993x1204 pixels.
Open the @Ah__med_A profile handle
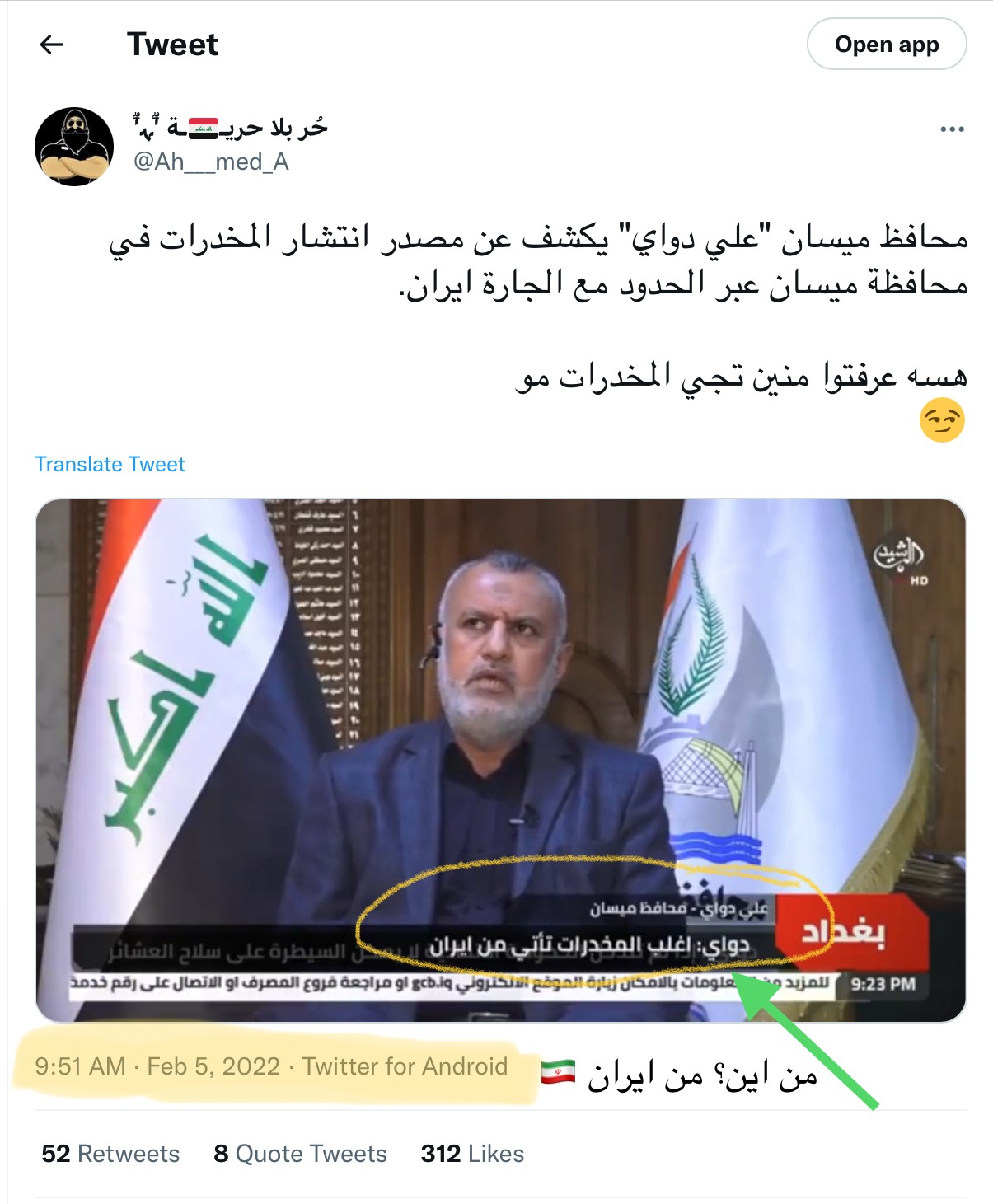pyautogui.click(x=211, y=162)
